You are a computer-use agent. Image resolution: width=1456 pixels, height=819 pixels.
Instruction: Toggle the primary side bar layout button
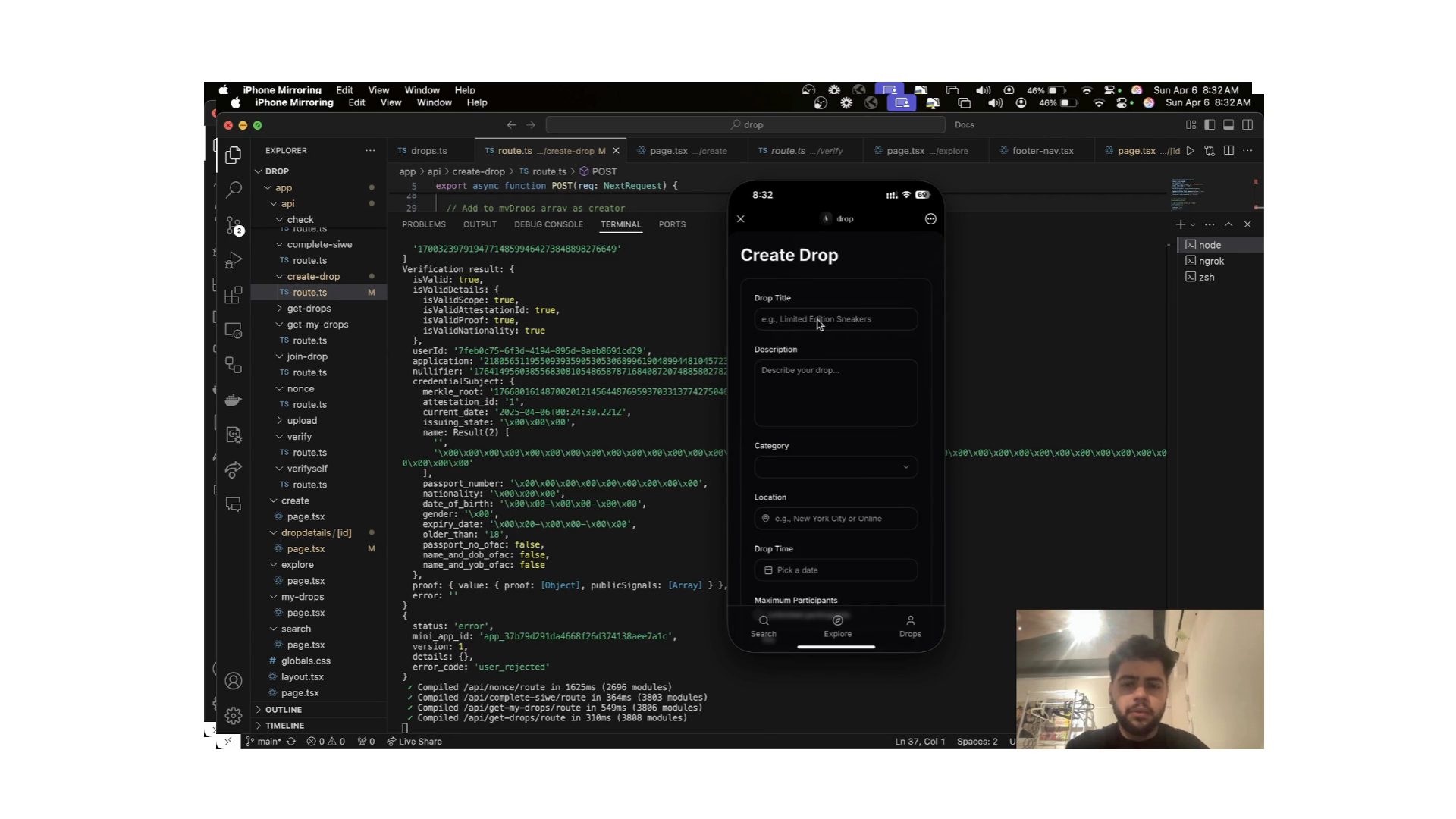pos(1210,125)
